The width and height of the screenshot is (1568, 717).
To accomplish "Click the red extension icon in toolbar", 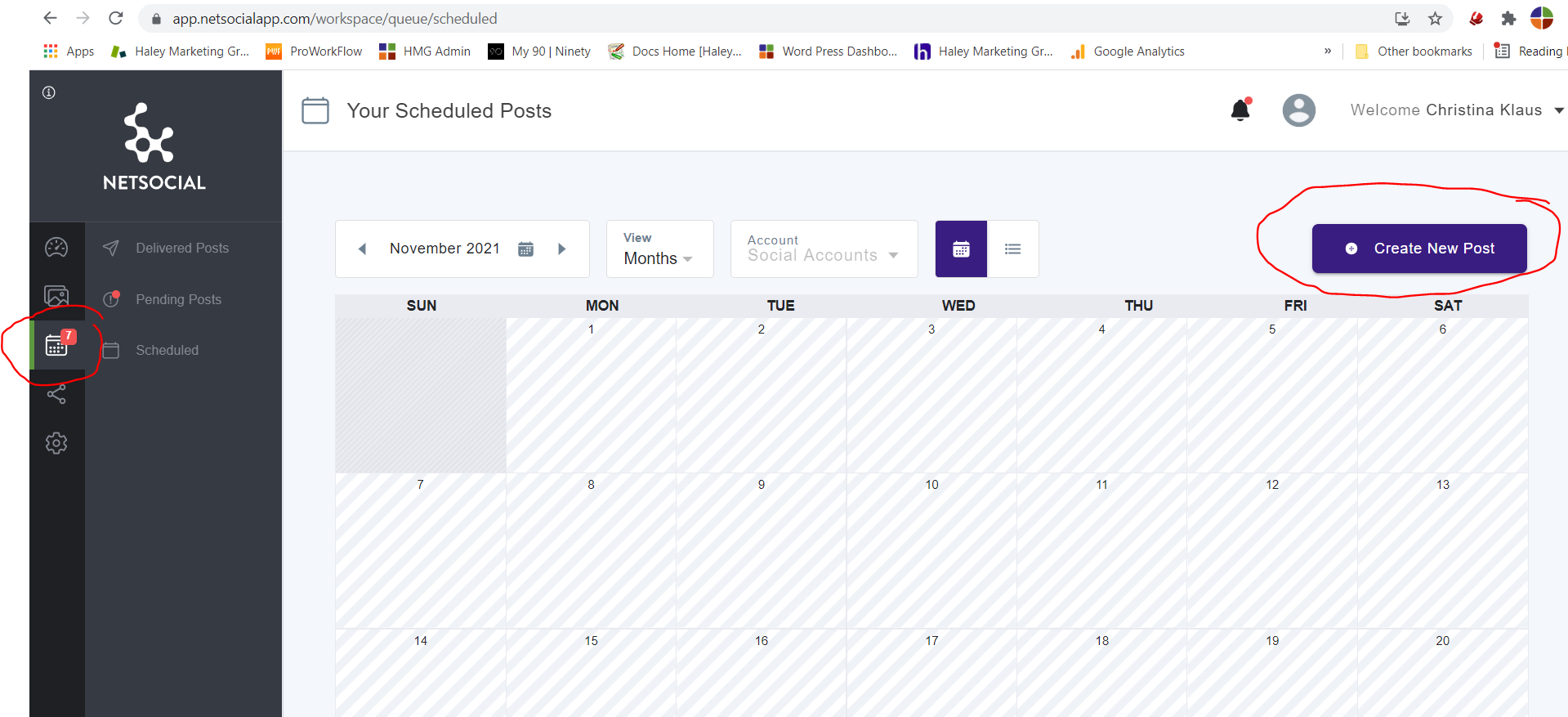I will [1476, 18].
